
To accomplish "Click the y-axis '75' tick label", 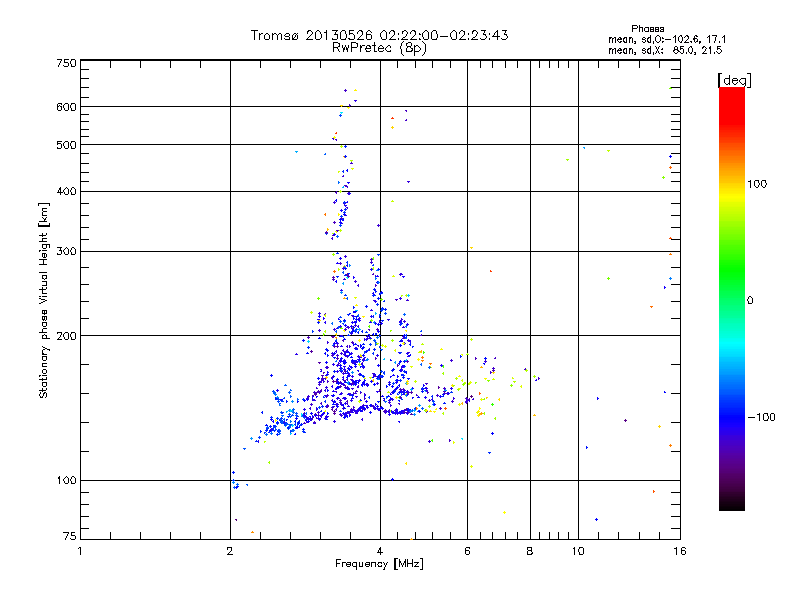I will (70, 536).
